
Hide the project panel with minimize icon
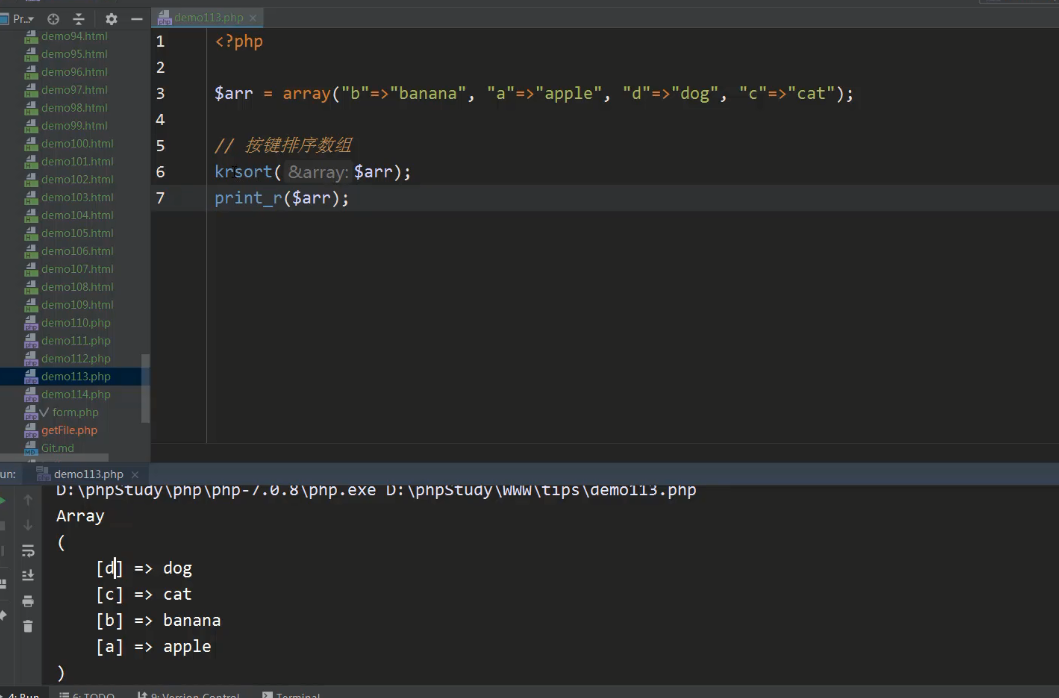(137, 19)
